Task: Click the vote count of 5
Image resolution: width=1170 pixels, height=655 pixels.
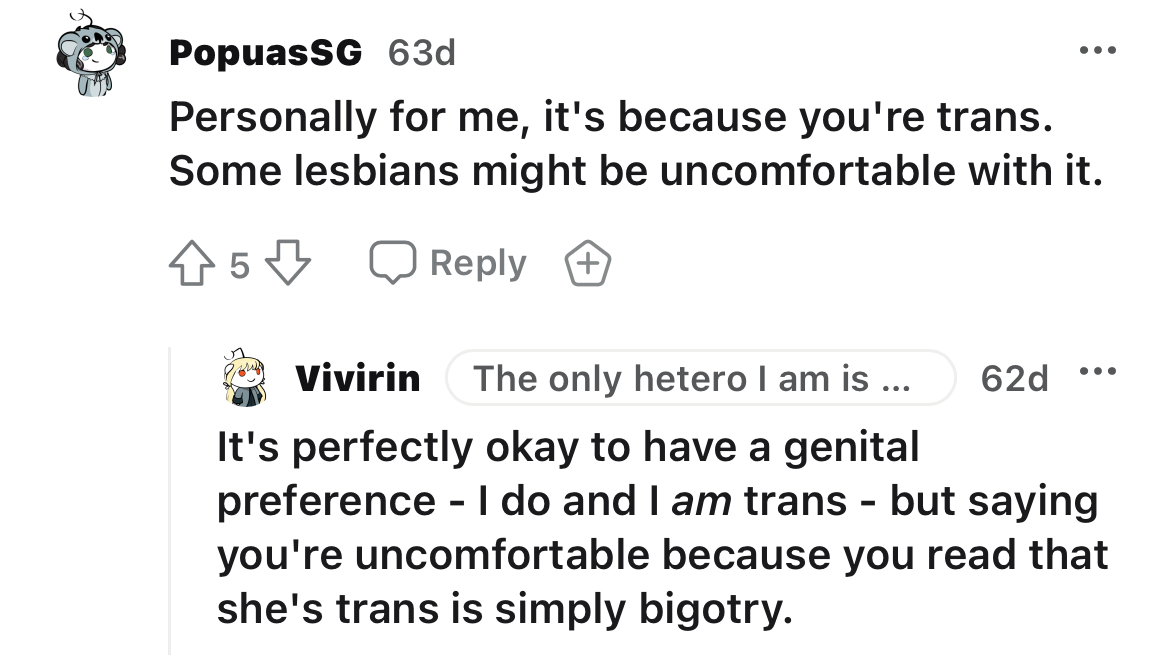Action: click(240, 266)
